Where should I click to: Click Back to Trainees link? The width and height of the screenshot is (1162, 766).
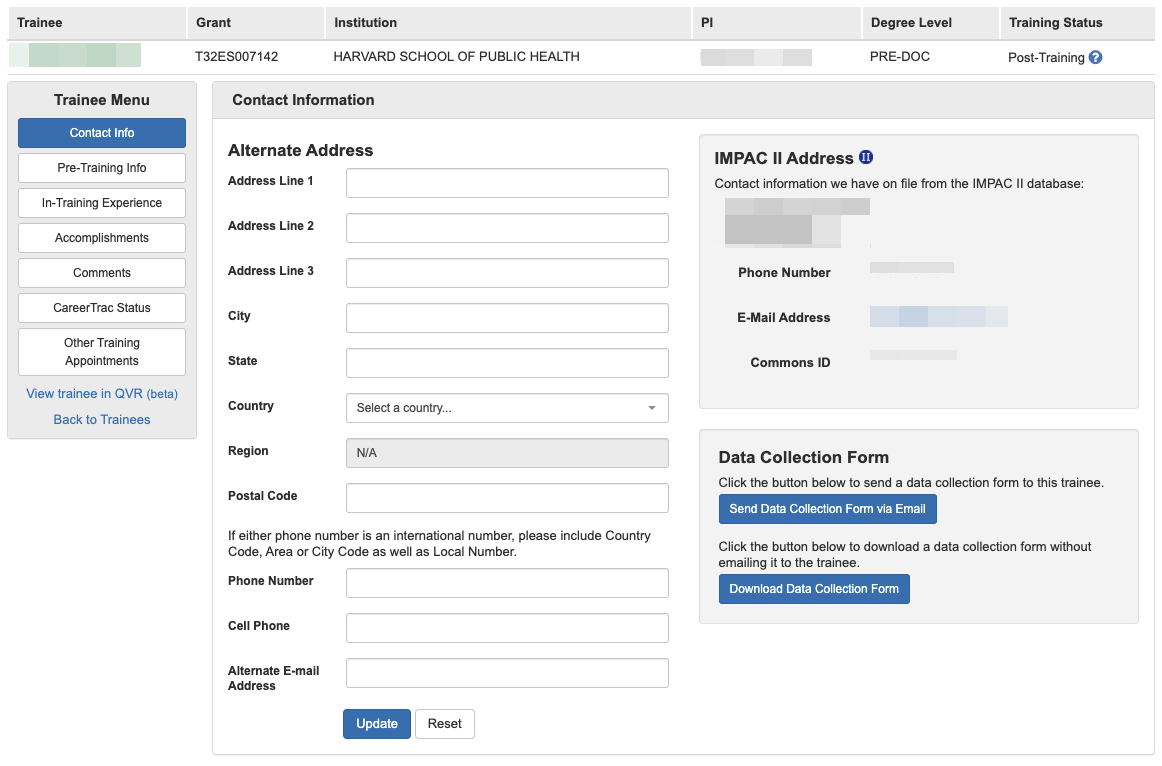(102, 420)
